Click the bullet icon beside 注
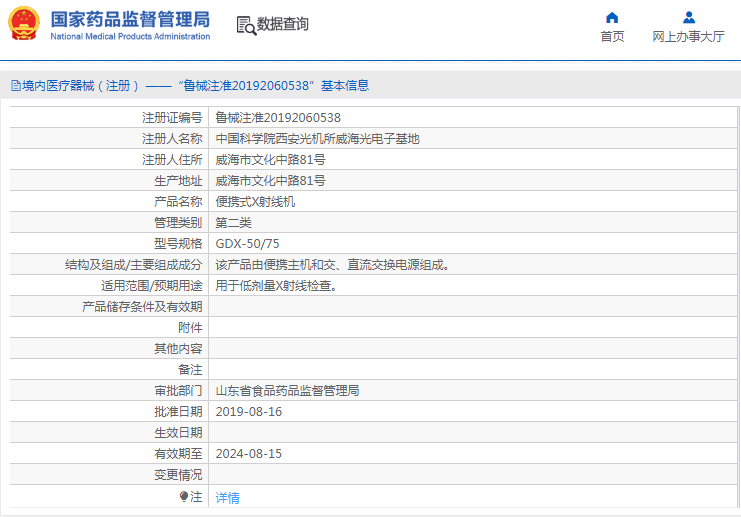 coord(184,496)
